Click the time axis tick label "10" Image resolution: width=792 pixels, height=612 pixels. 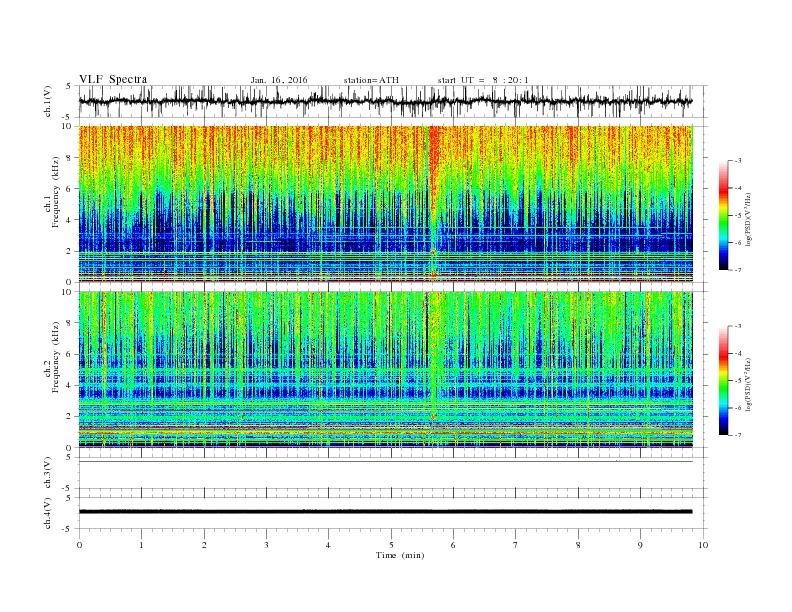(x=703, y=545)
